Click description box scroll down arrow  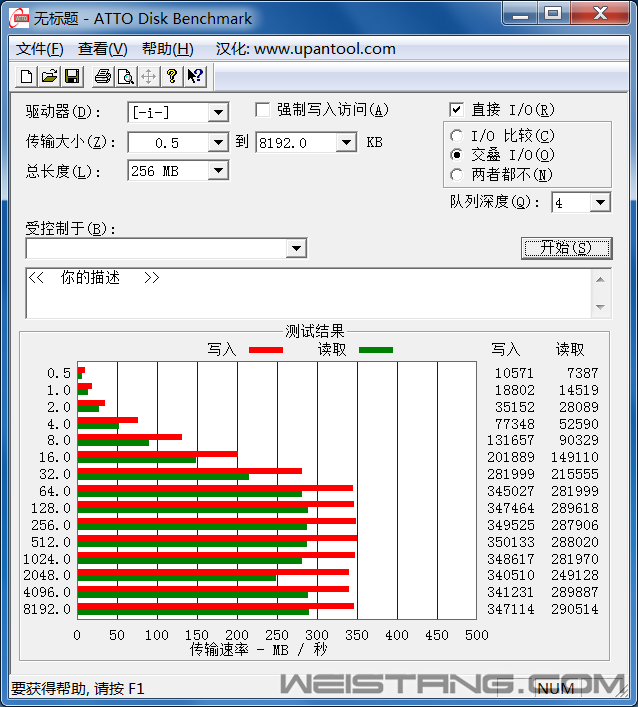click(601, 307)
